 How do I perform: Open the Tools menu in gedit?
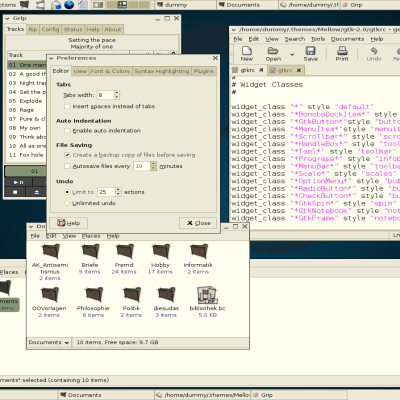click(318, 39)
